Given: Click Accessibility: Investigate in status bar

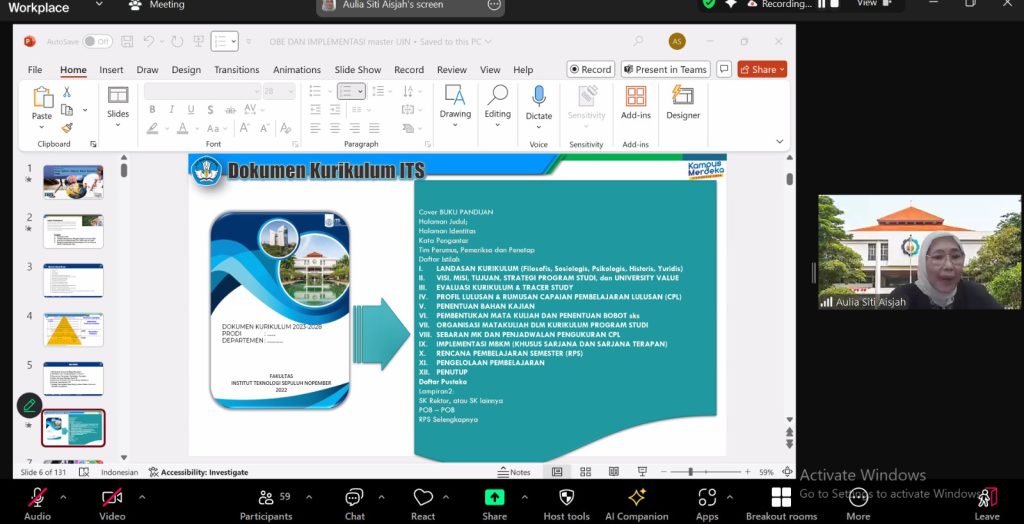Looking at the screenshot, I should (x=199, y=472).
